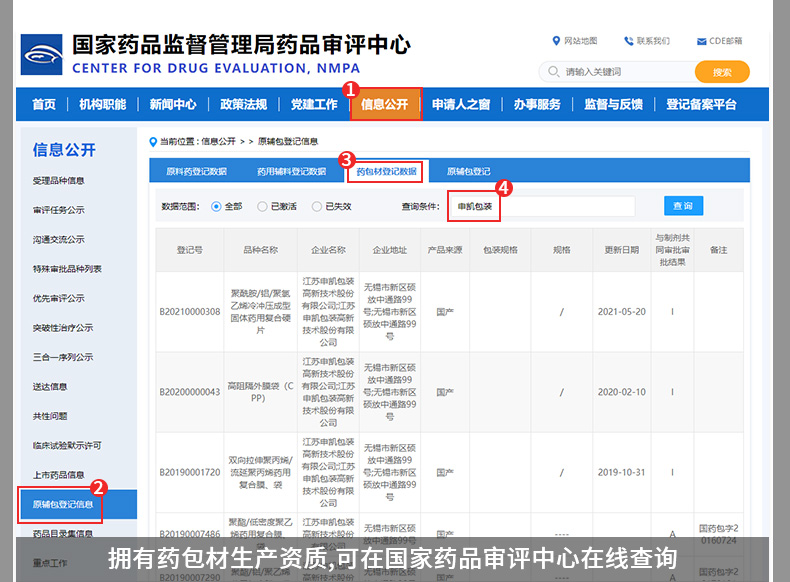Viewport: 790px width, 582px height.
Task: Click the breadcrumb location marker icon
Action: click(x=153, y=142)
